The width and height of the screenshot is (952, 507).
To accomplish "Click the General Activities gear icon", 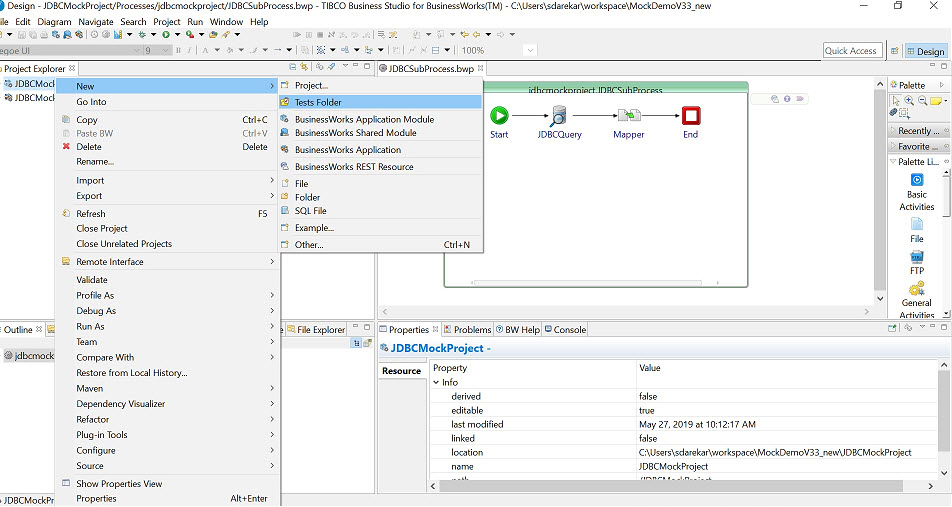I will (x=916, y=289).
